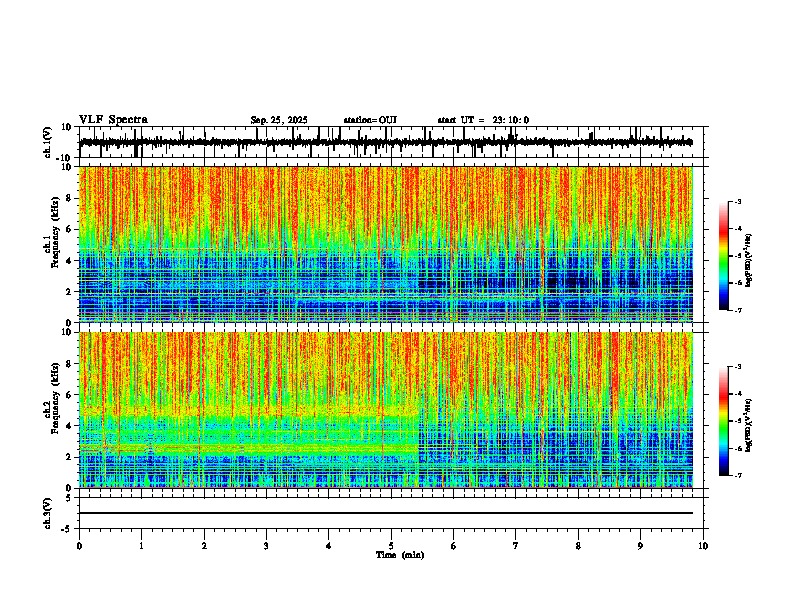Click the ch.1 Frequency (kHz) axis label
Screen dimensions: 792x612
[x=52, y=231]
